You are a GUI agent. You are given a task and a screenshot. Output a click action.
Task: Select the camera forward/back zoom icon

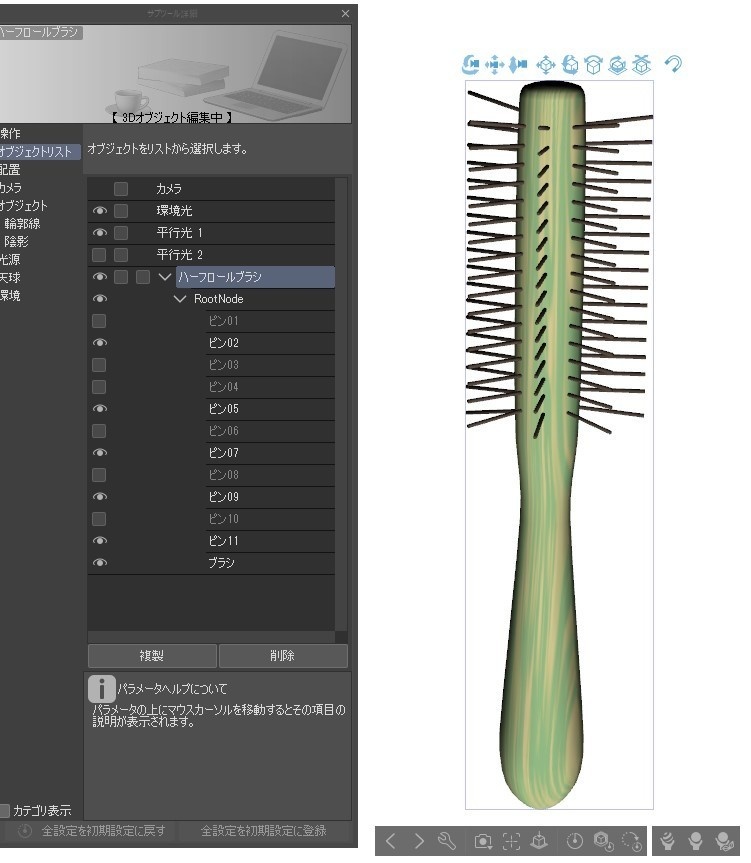point(518,64)
